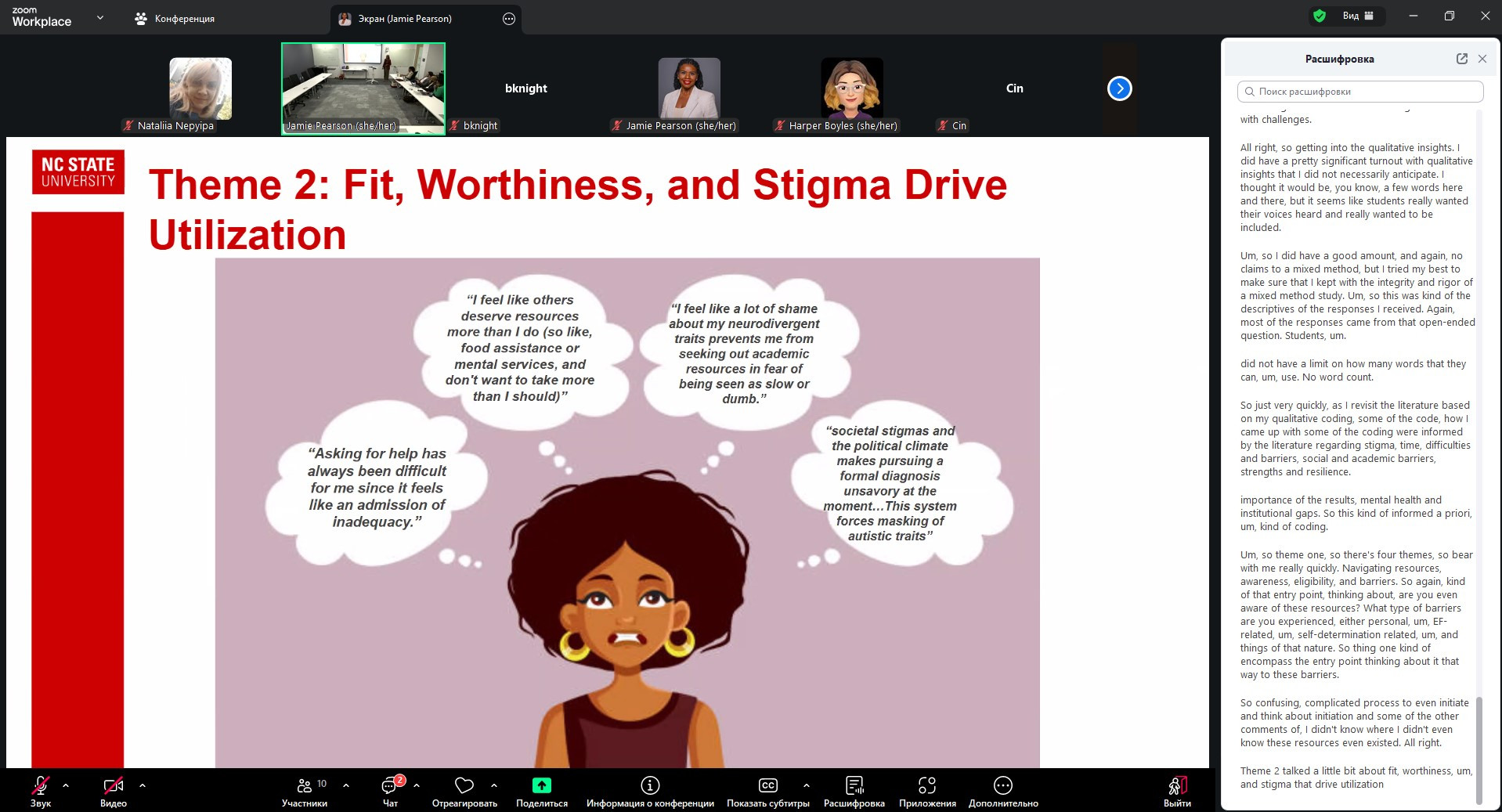Image resolution: width=1502 pixels, height=812 pixels.
Task: Expand audio settings arrow next to microphone
Action: pos(66,785)
